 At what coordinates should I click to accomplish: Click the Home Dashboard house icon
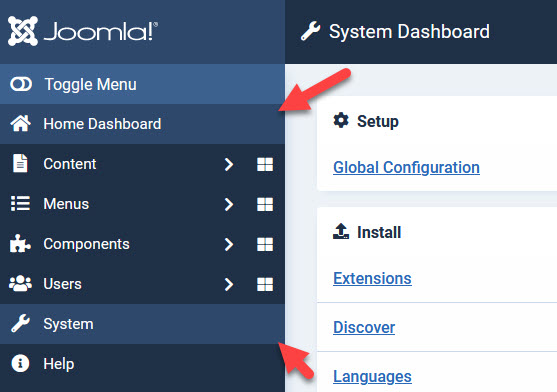click(x=21, y=124)
